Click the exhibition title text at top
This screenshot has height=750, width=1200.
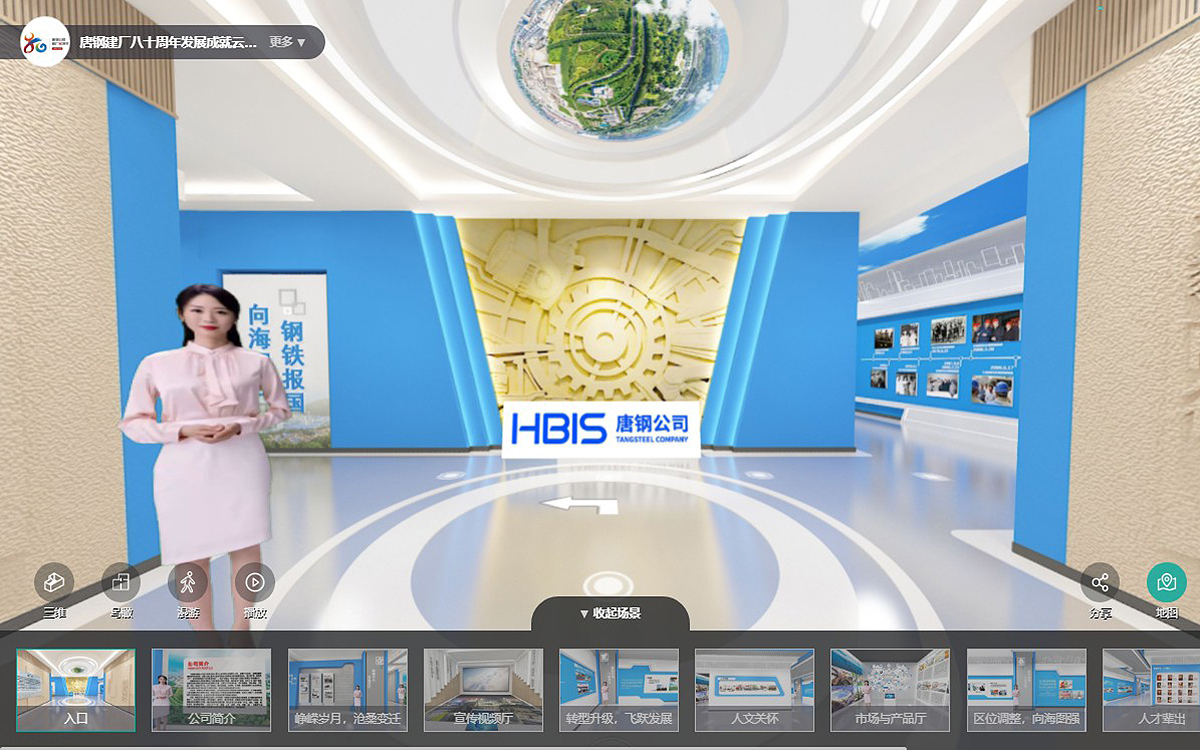168,42
